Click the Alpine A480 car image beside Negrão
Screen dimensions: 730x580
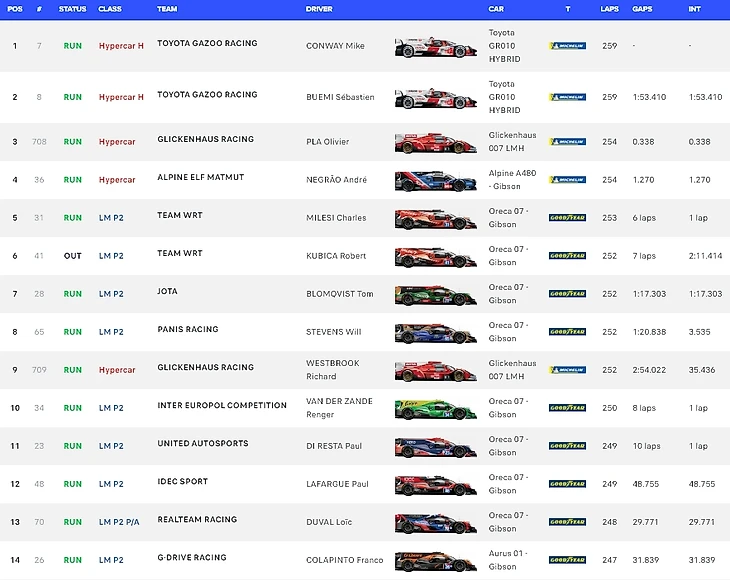pyautogui.click(x=435, y=180)
